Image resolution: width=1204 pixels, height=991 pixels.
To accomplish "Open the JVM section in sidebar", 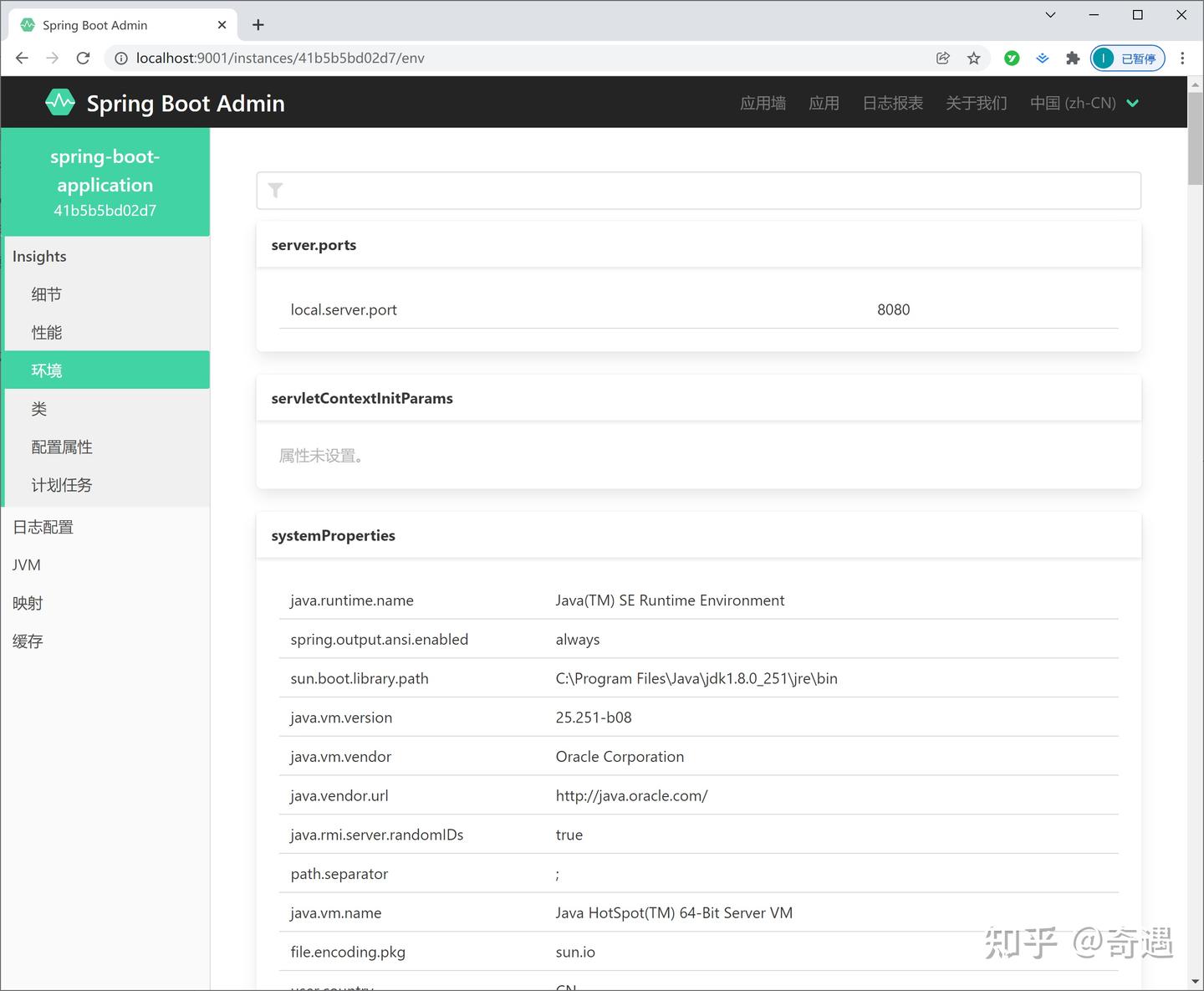I will 26,564.
